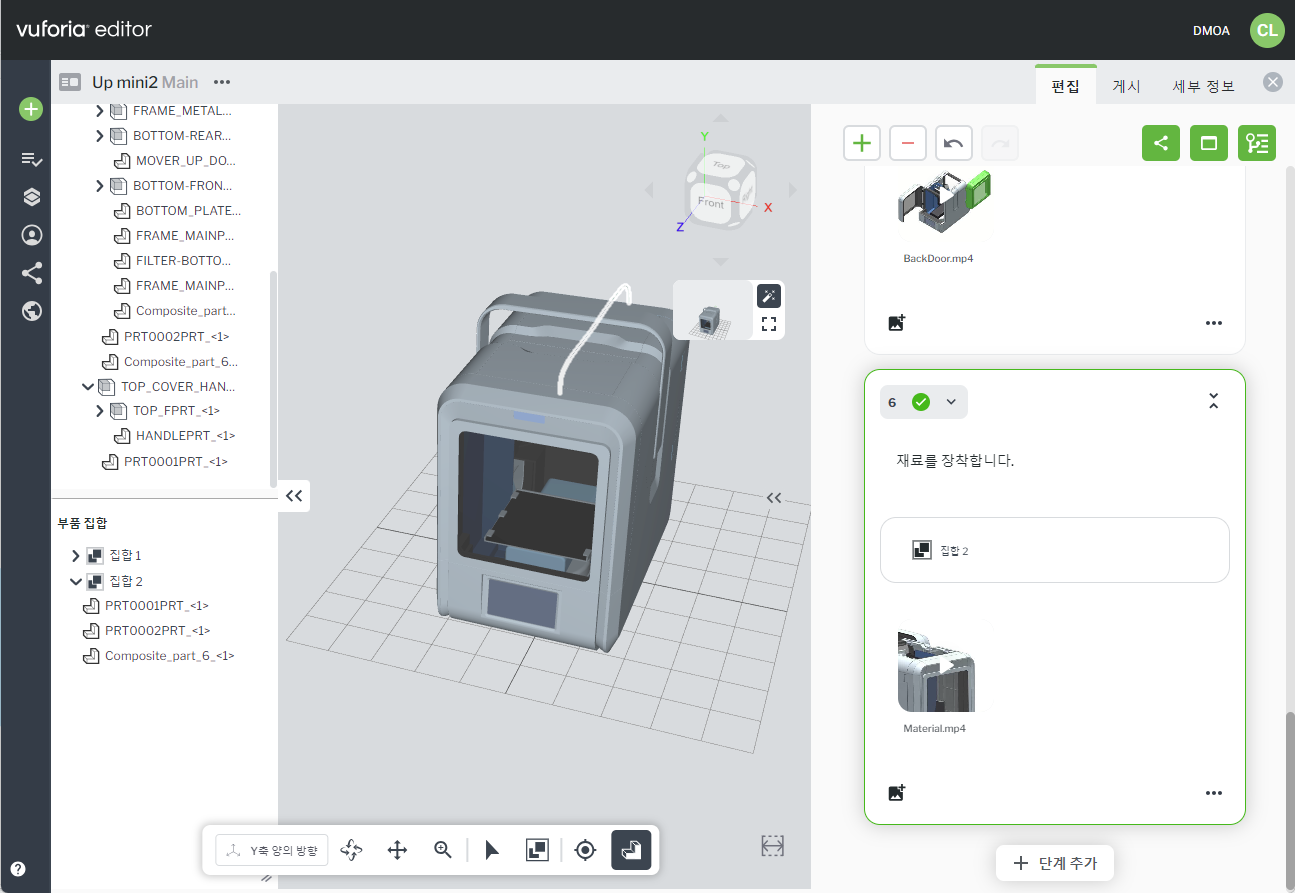Click the 단계 추가 button

(1055, 863)
